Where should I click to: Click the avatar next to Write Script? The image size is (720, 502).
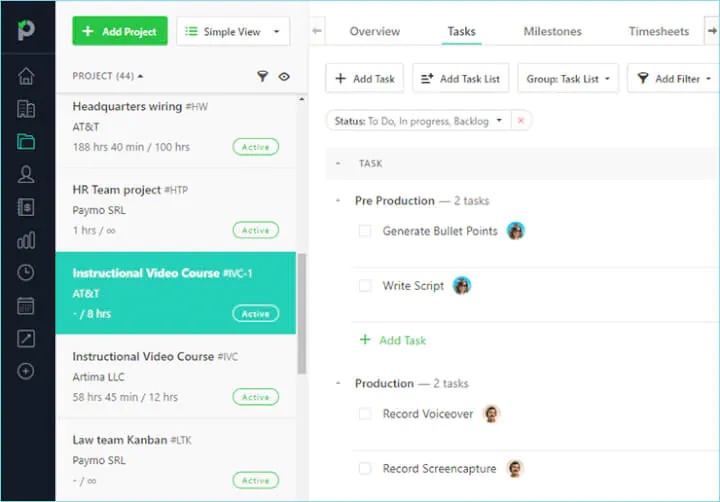[462, 286]
